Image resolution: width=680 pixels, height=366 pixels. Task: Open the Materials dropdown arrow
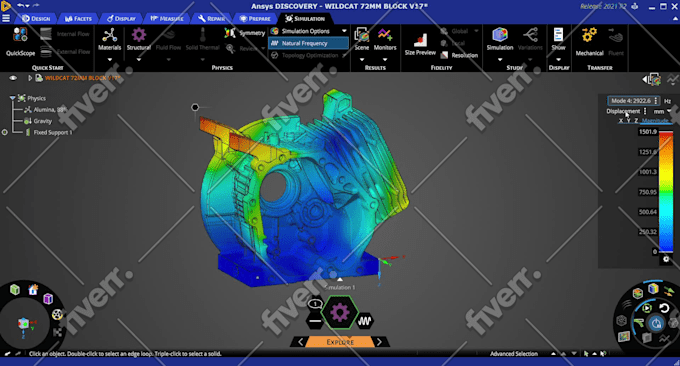(x=110, y=59)
